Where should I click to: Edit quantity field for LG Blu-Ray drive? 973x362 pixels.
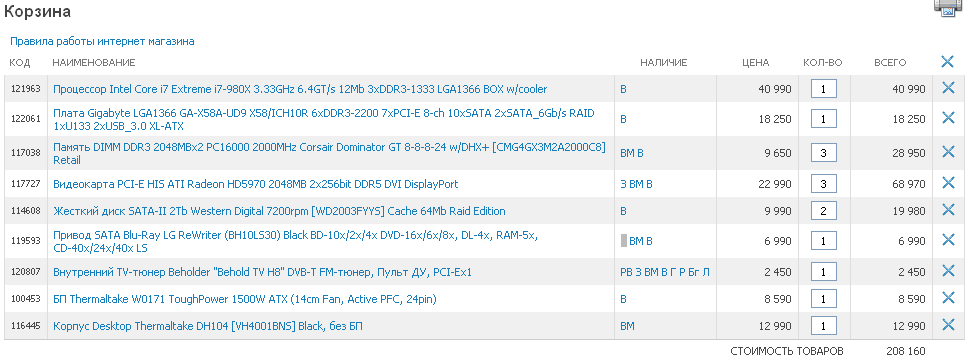click(823, 241)
